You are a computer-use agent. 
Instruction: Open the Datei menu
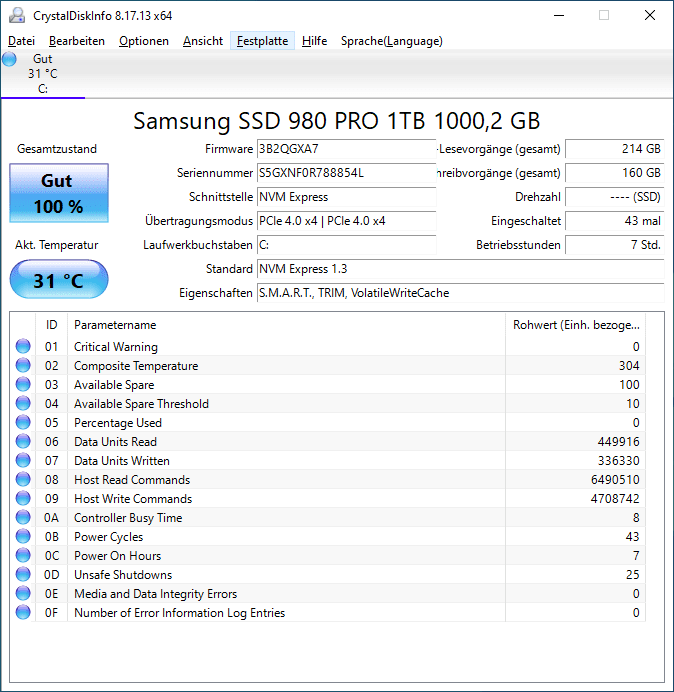click(21, 41)
